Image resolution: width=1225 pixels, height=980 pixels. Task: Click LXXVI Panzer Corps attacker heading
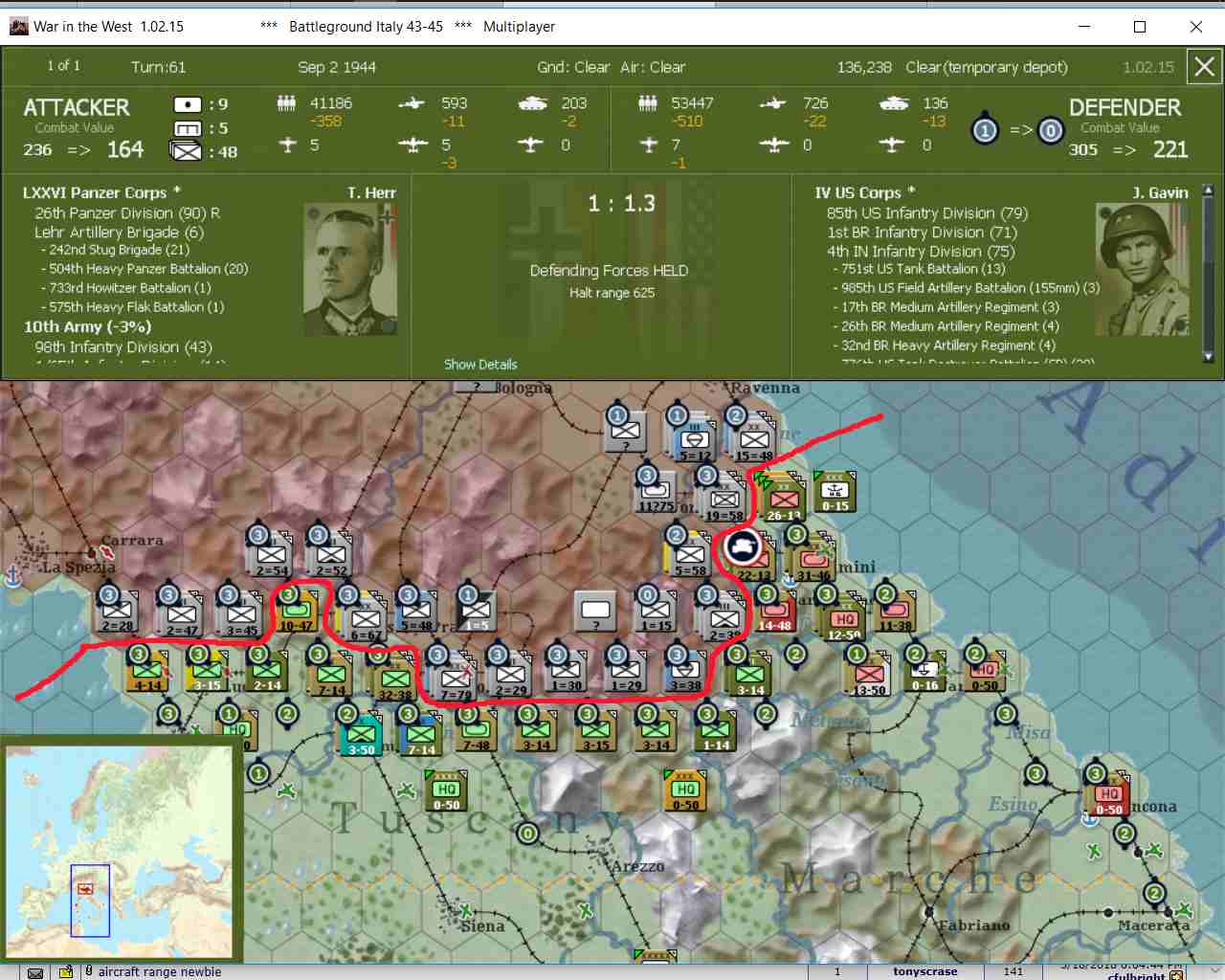101,193
